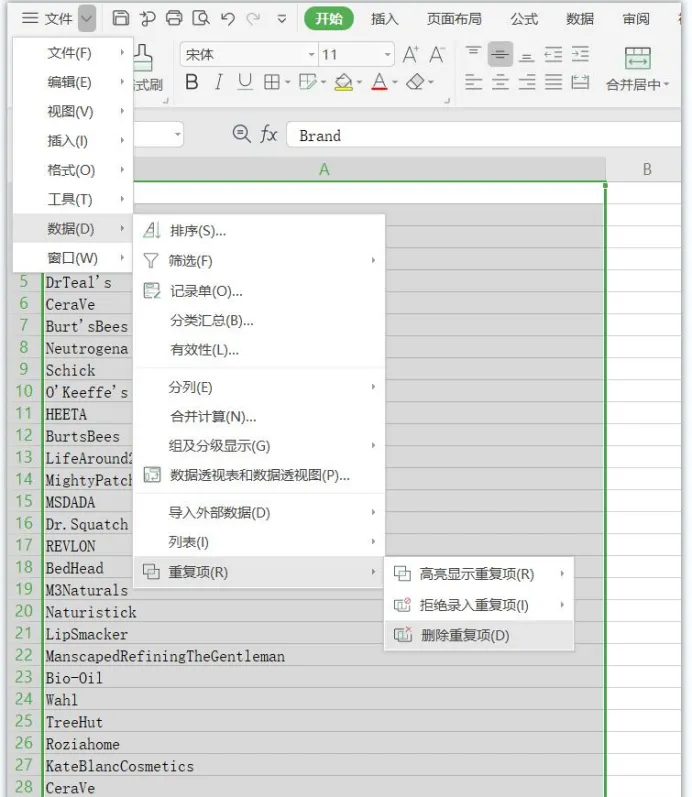Screen dimensions: 692x797
Task: Switch to the 数据 ribbon tab
Action: [x=580, y=19]
